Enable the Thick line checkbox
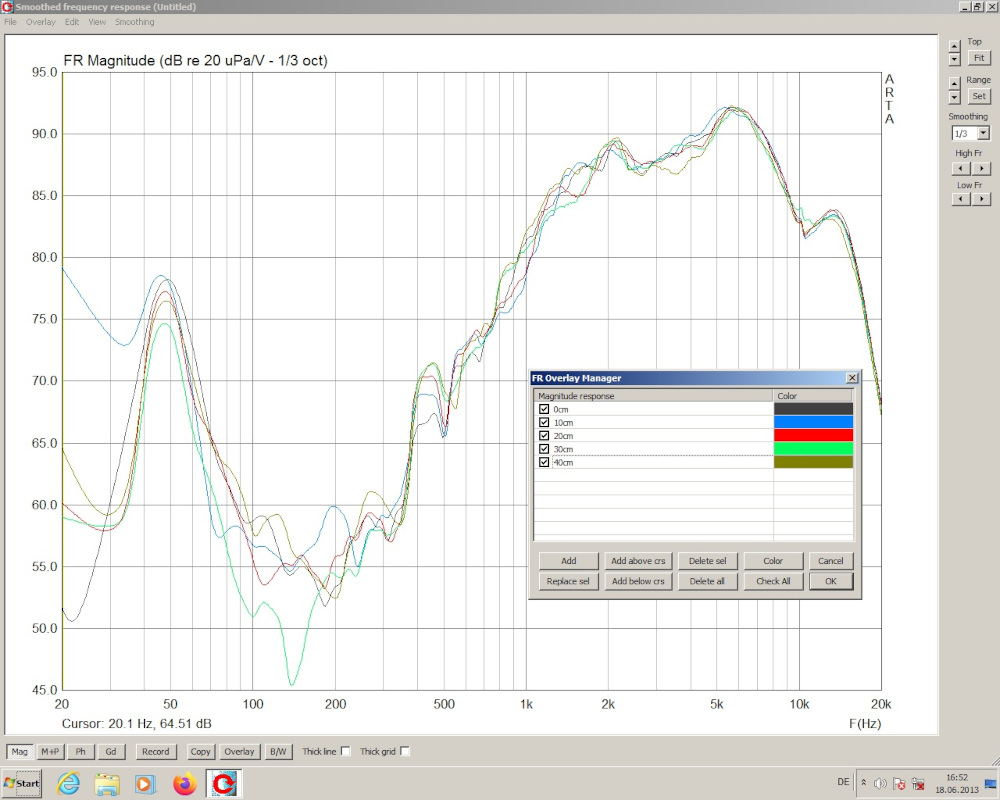 (x=346, y=751)
